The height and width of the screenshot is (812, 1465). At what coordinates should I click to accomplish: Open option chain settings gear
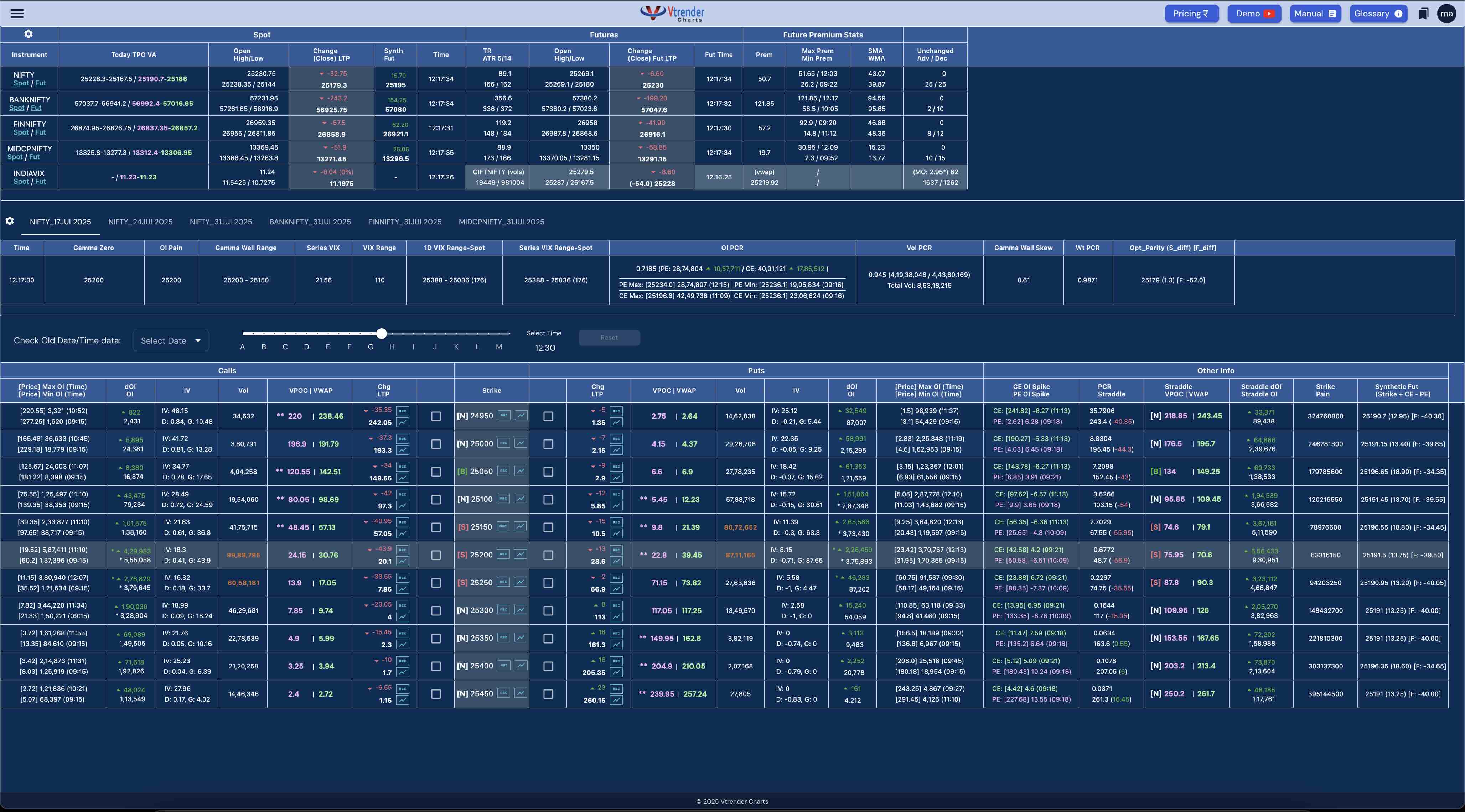point(10,221)
